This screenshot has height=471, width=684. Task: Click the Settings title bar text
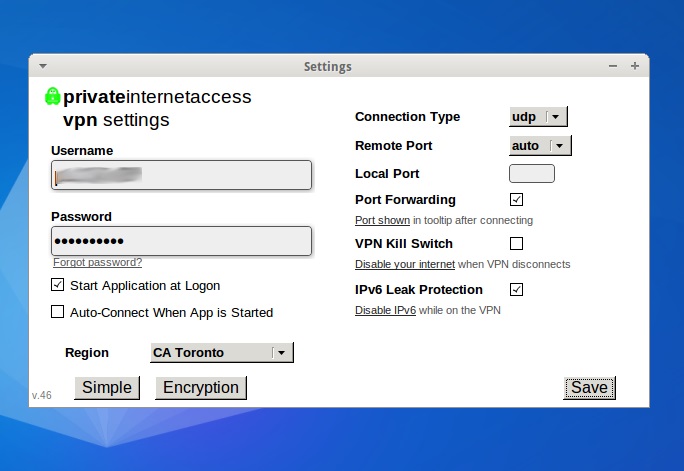click(328, 67)
